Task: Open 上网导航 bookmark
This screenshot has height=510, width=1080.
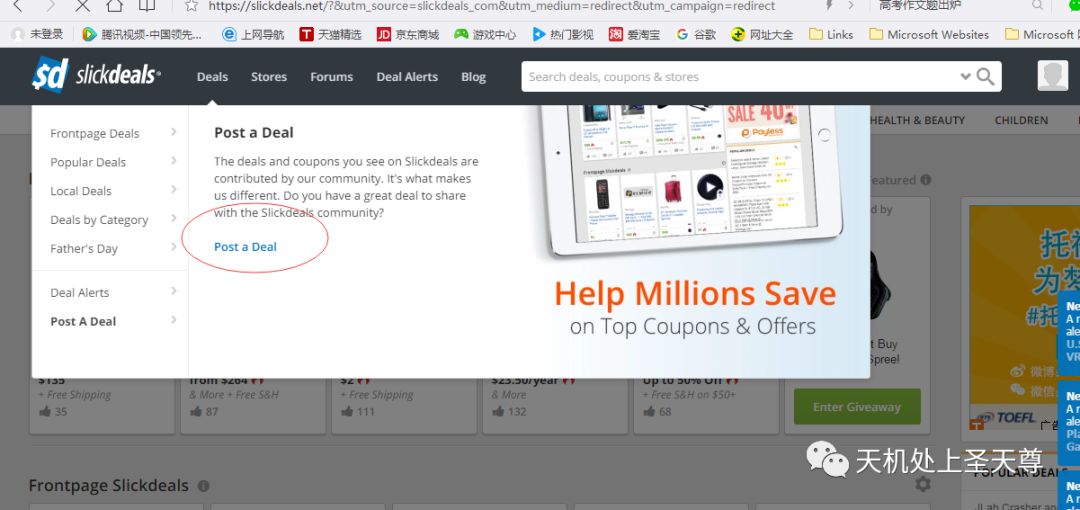Action: pyautogui.click(x=253, y=34)
